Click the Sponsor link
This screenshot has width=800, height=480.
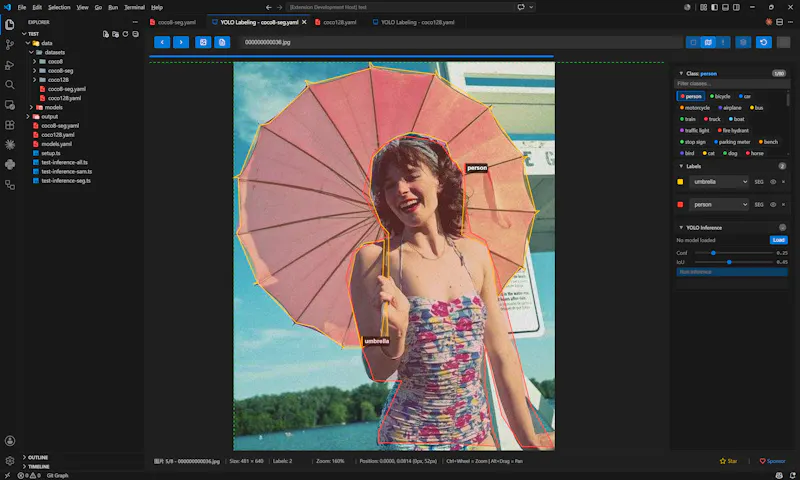click(772, 461)
